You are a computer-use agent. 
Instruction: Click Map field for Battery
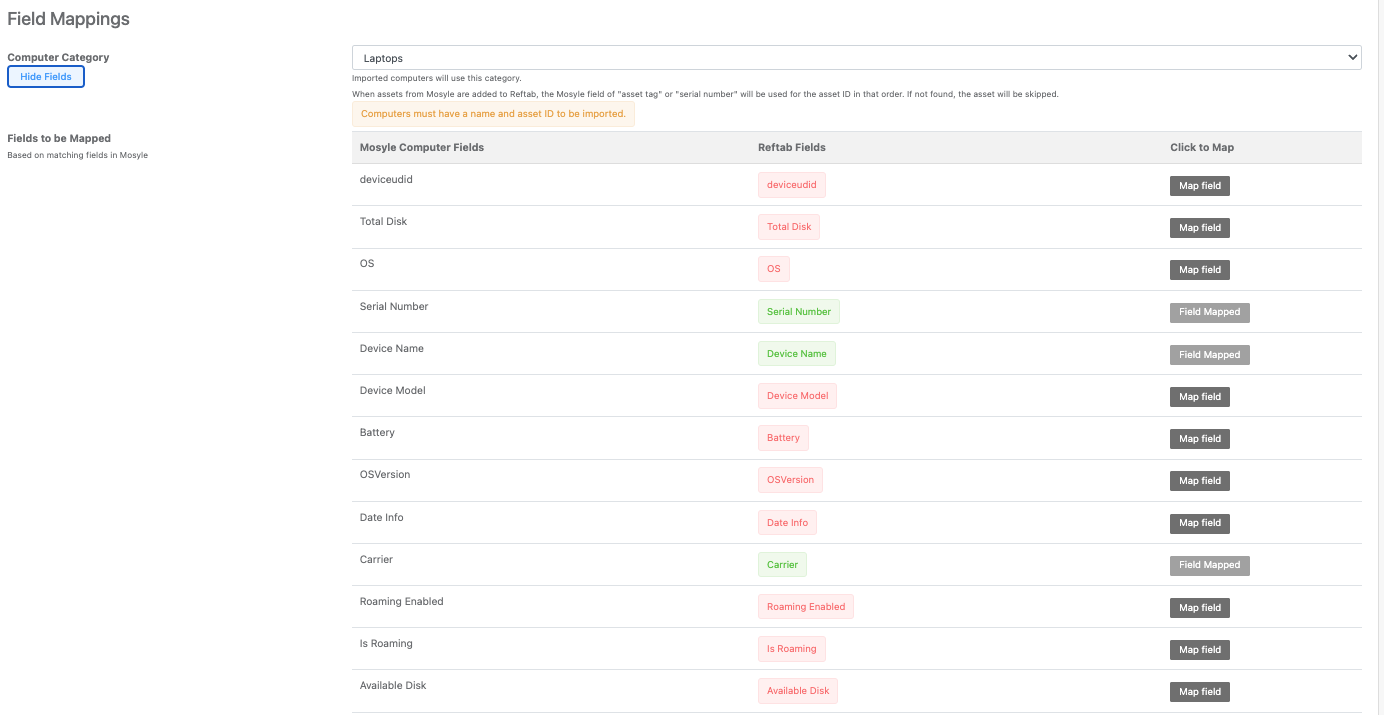click(1200, 439)
